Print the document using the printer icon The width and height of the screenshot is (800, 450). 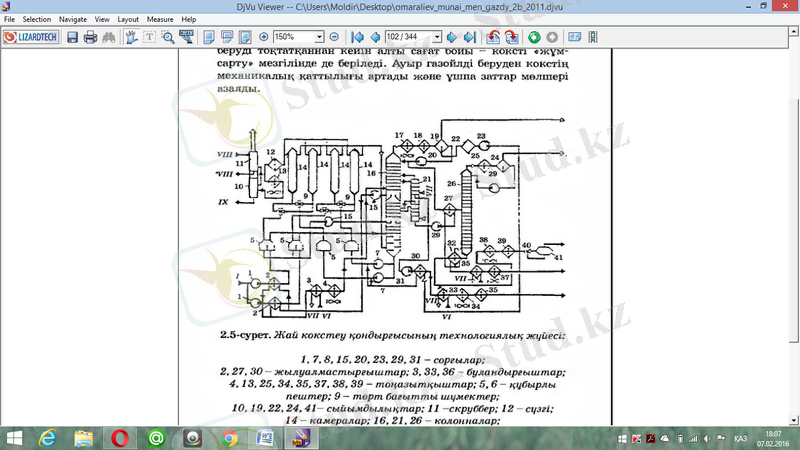click(x=90, y=37)
